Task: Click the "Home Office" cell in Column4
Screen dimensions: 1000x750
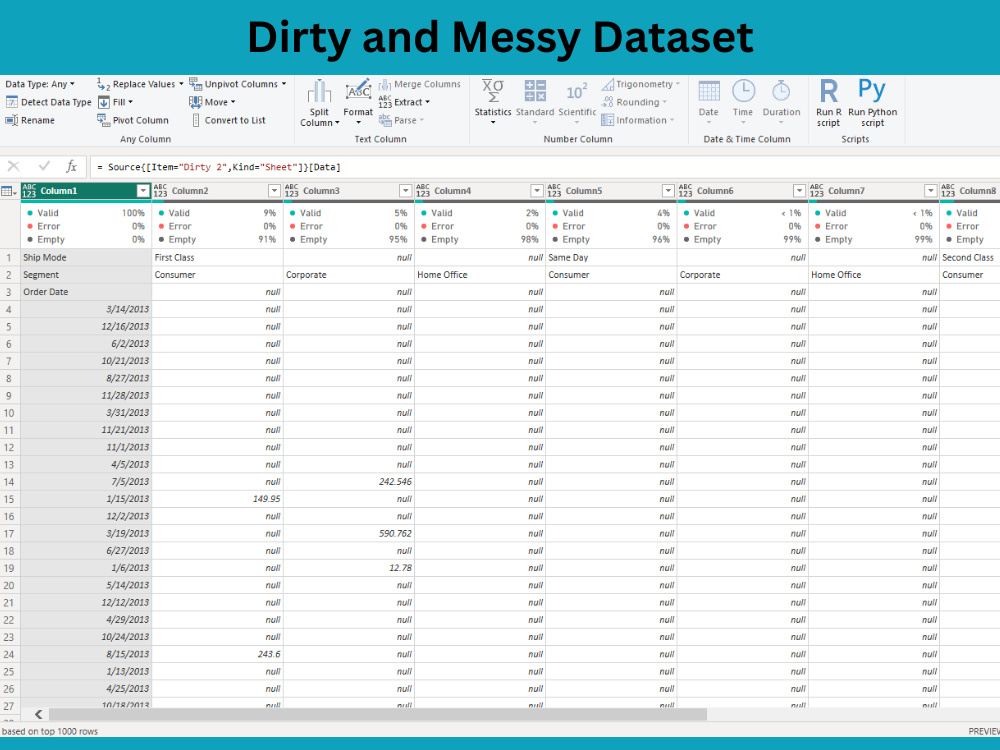Action: click(x=480, y=274)
